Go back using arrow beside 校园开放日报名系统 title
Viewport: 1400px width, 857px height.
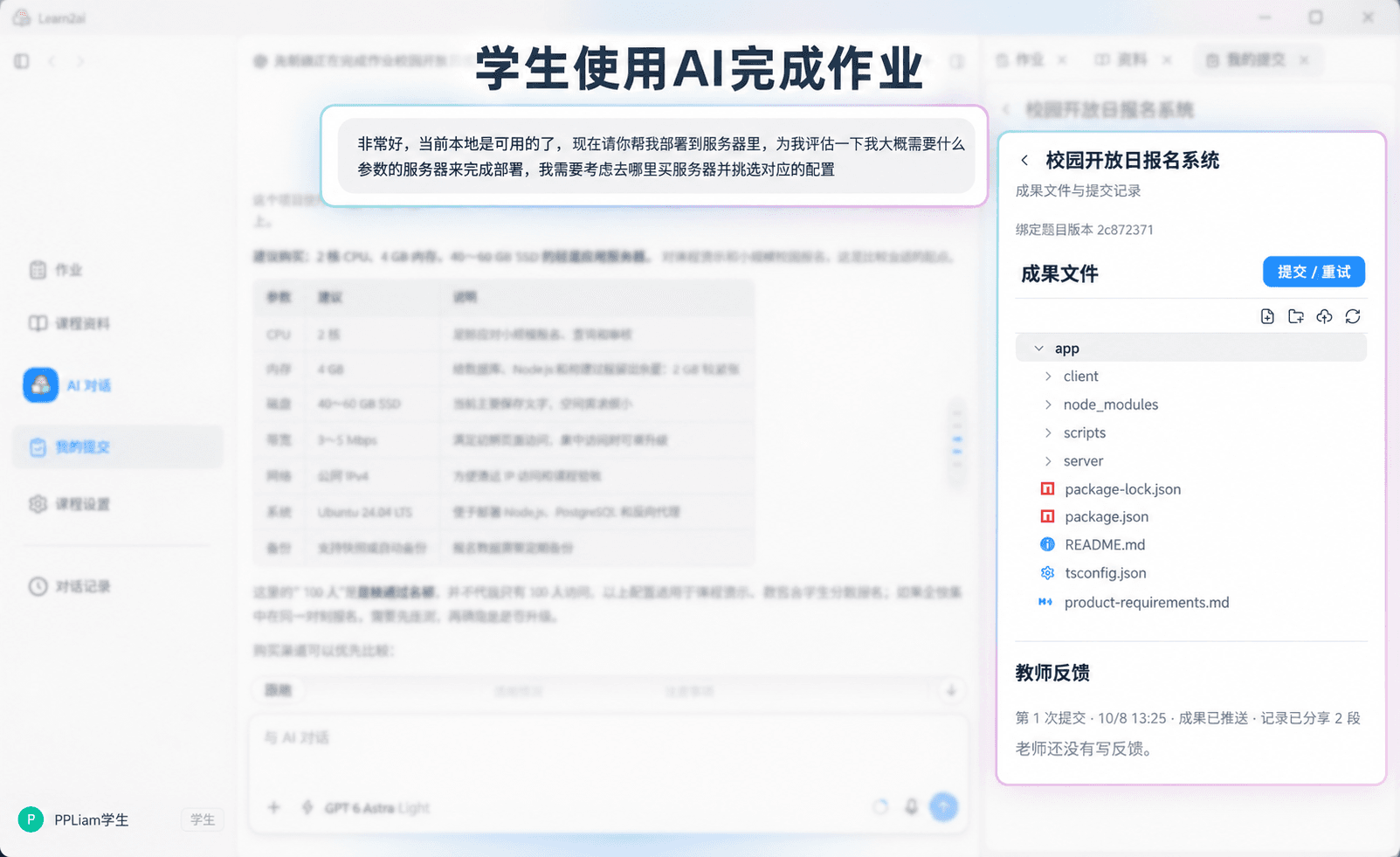tap(1024, 160)
